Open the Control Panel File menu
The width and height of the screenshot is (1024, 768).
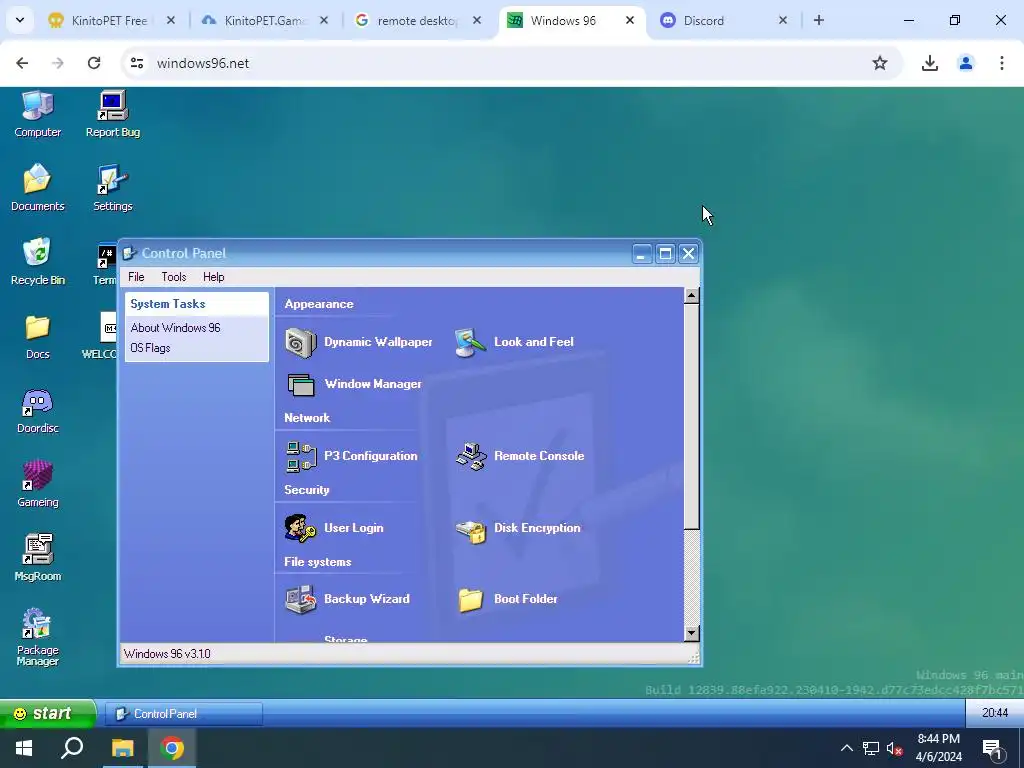pyautogui.click(x=136, y=277)
